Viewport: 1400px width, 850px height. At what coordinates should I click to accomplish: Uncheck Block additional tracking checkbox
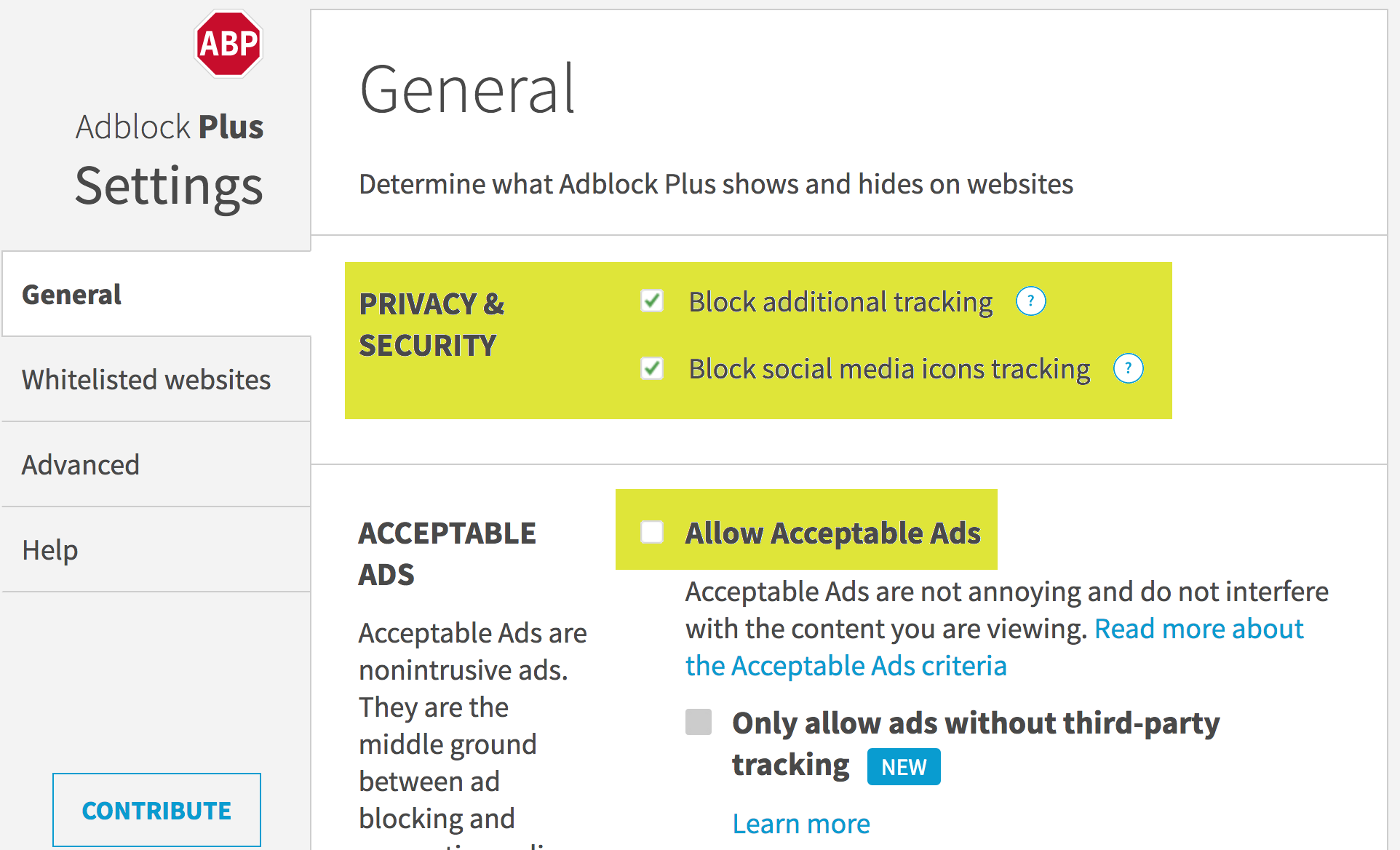click(x=652, y=301)
